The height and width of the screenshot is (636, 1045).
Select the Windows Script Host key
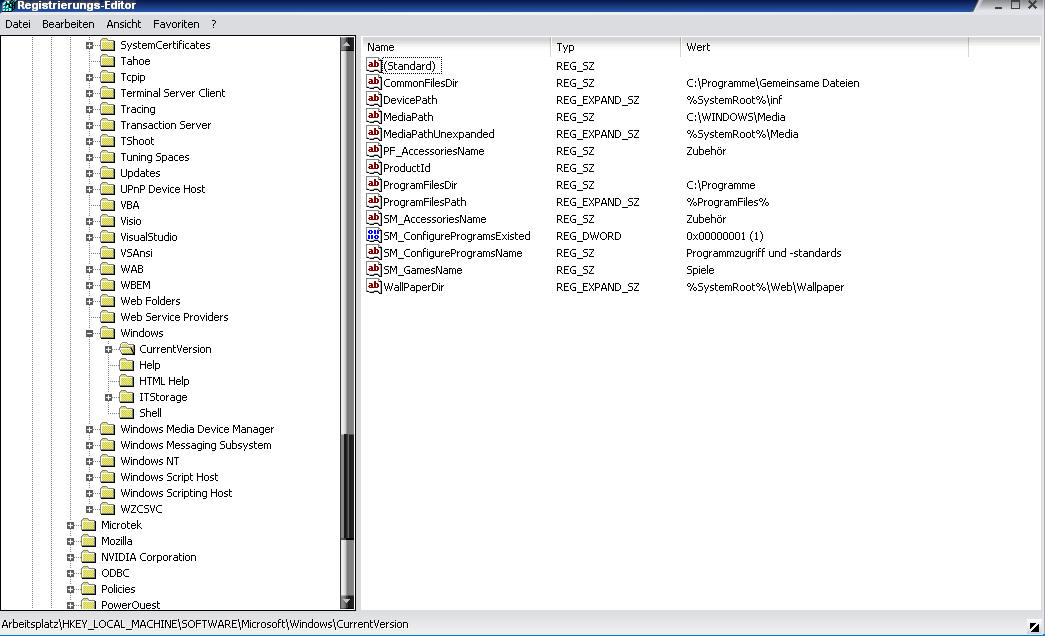[169, 477]
